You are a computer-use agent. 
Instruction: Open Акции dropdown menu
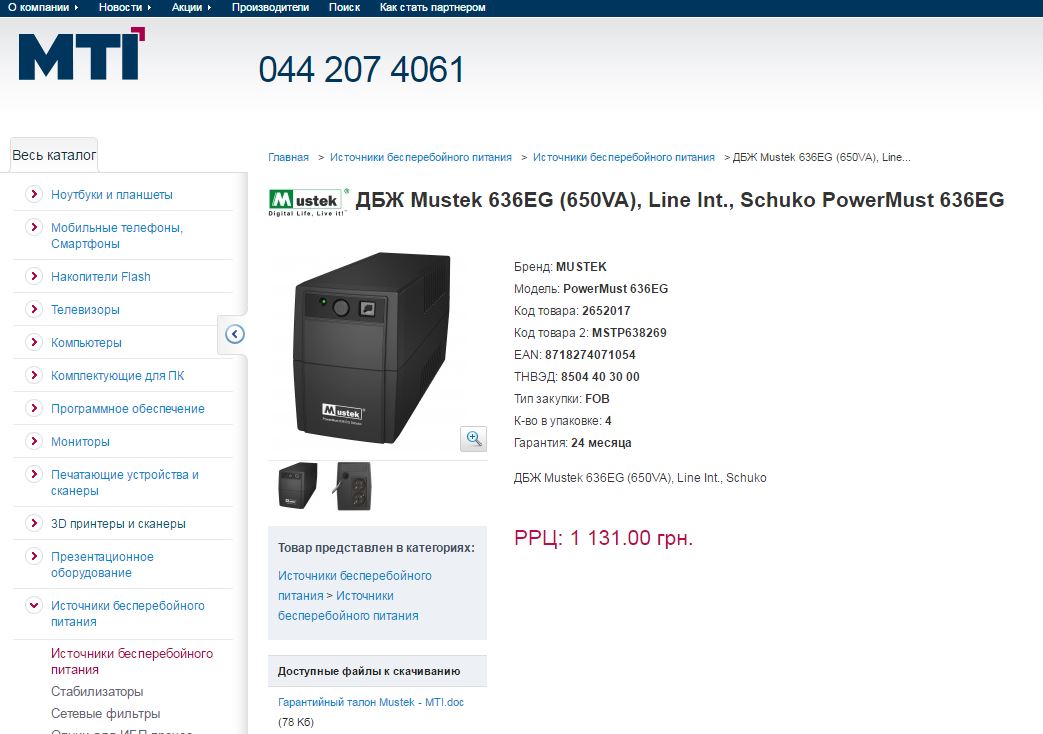191,7
